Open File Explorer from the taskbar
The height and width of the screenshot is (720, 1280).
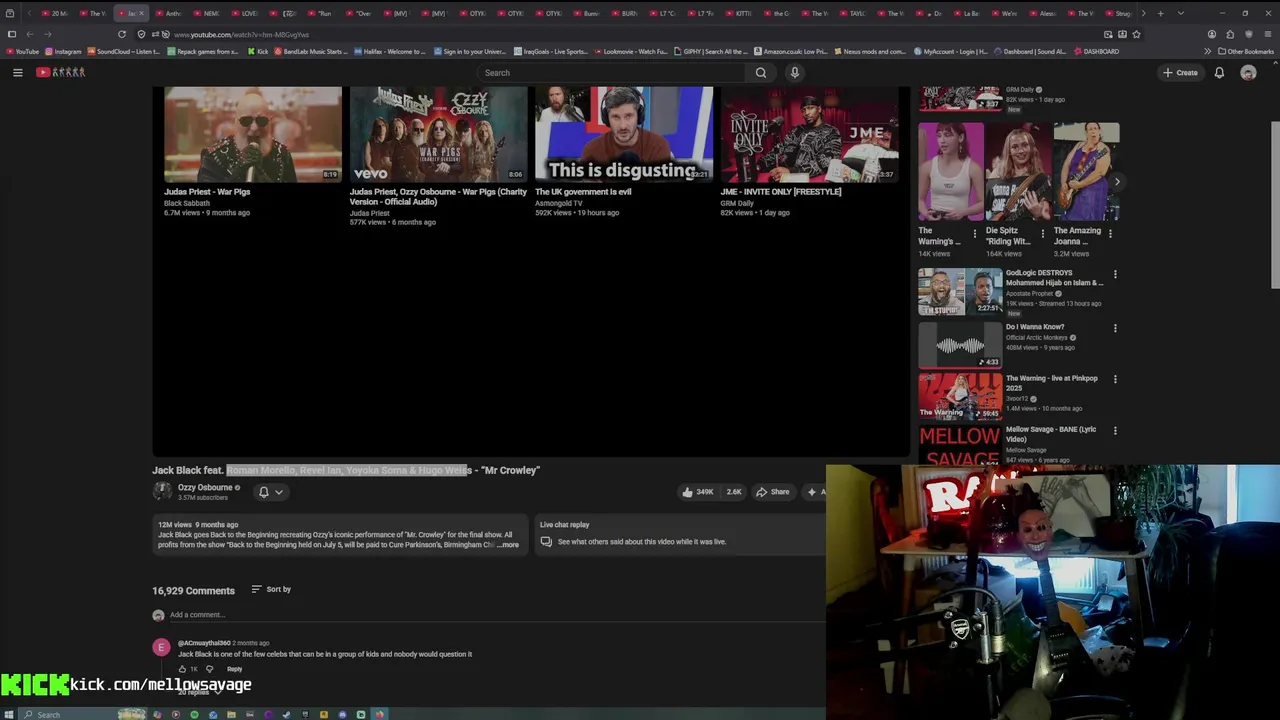pos(231,714)
